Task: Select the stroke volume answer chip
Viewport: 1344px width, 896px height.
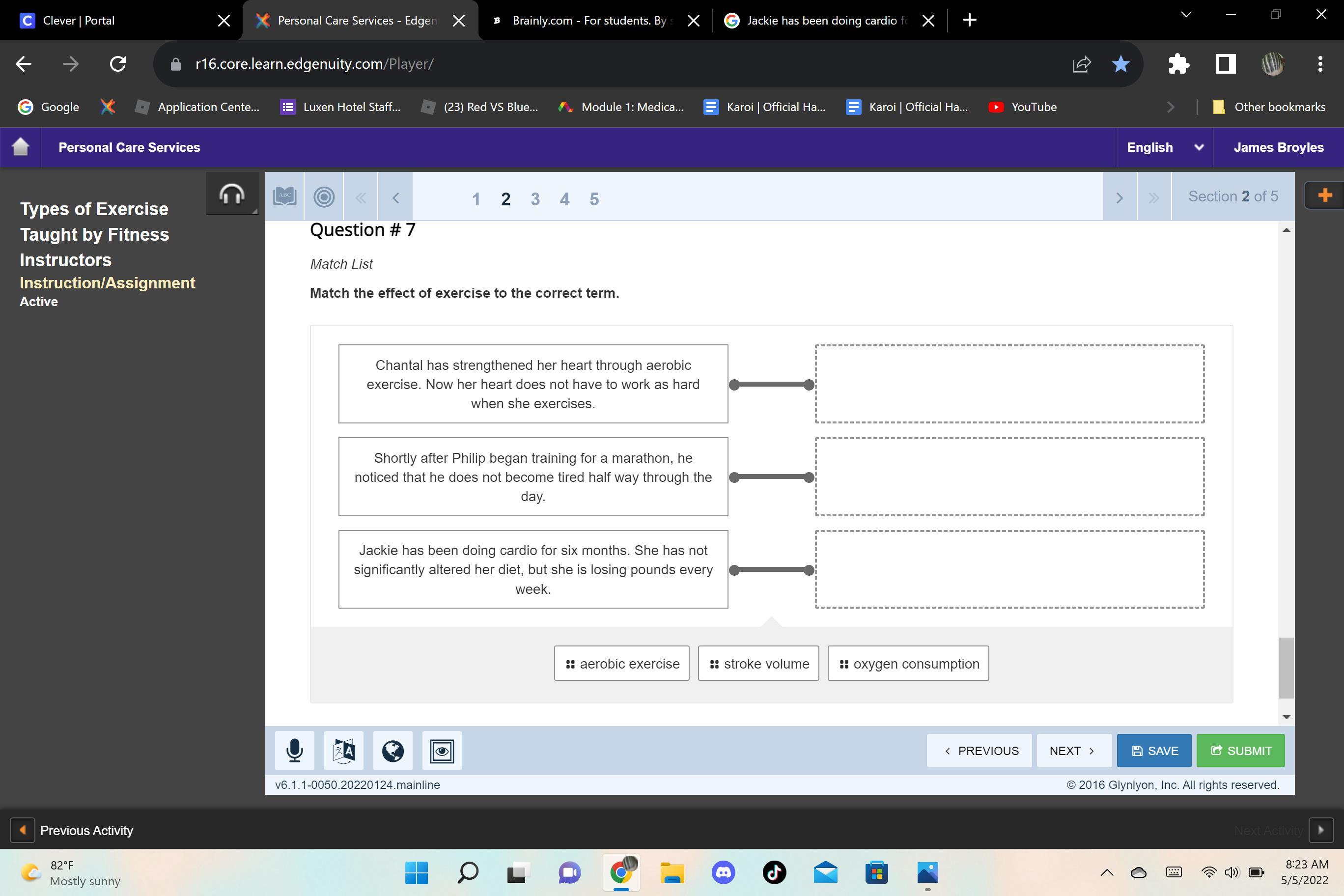Action: (x=758, y=664)
